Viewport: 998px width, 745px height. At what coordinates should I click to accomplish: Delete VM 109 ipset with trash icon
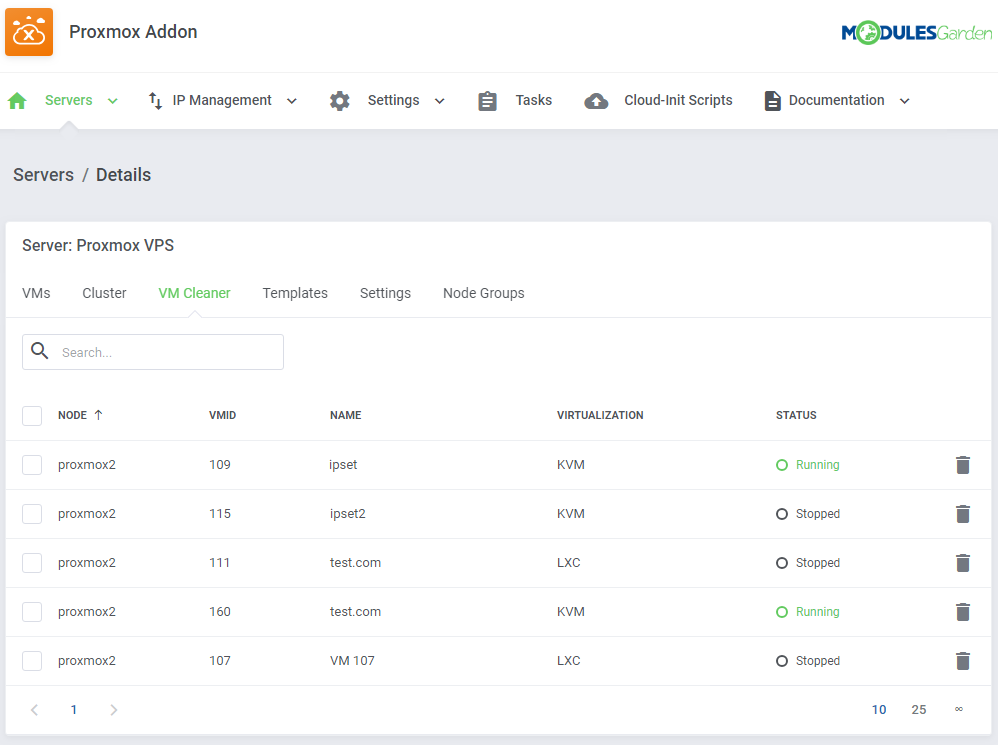(x=963, y=465)
